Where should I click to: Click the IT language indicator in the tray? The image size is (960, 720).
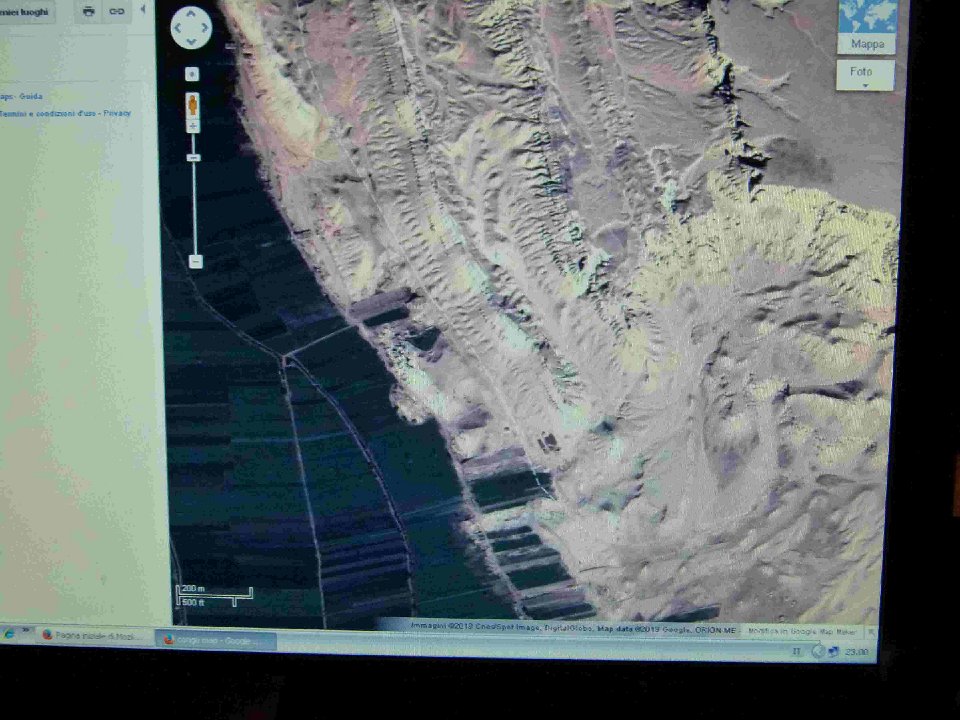point(797,651)
